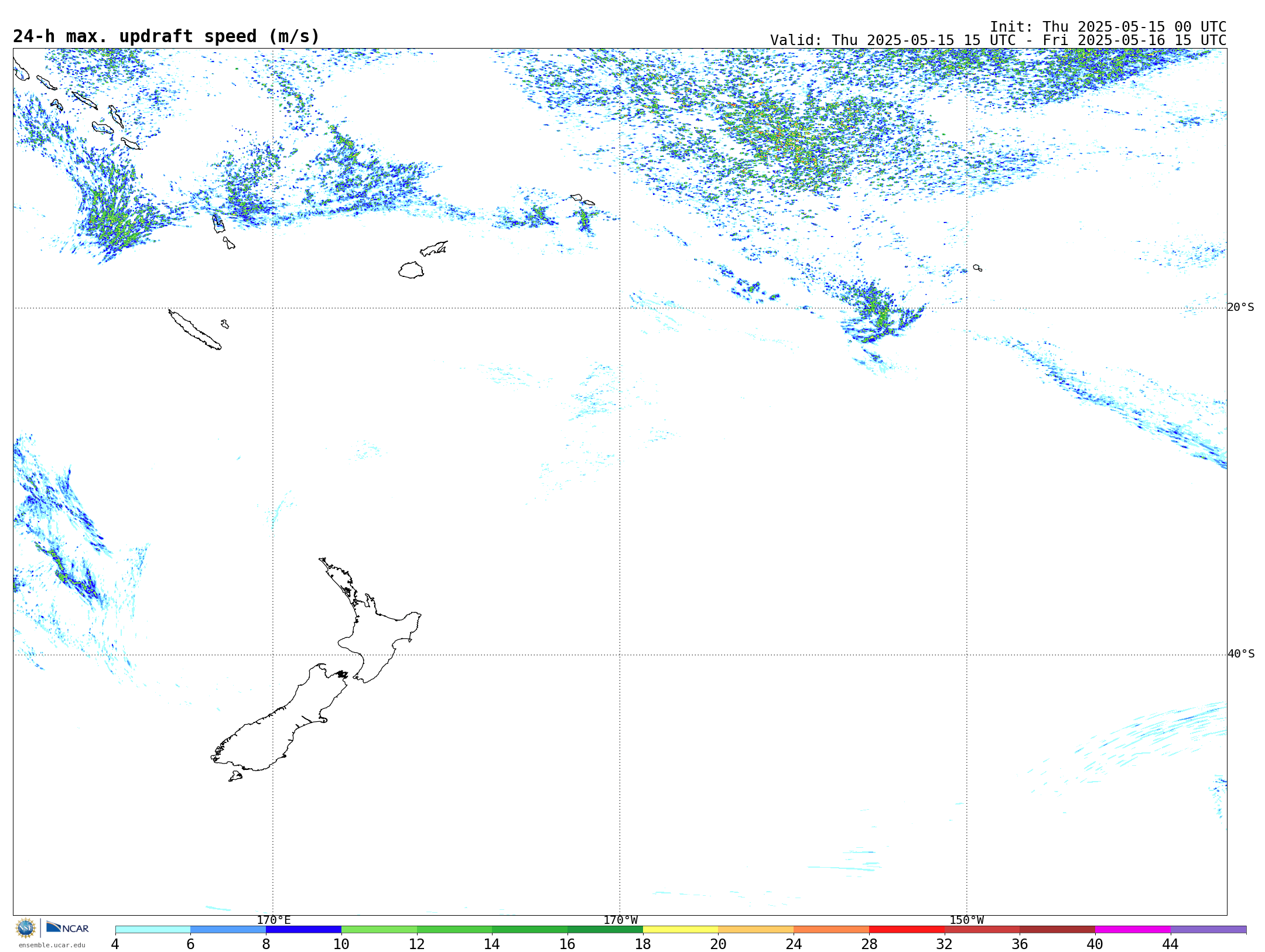Click the Viti Levu (Fiji) island outline
Image resolution: width=1265 pixels, height=952 pixels.
coord(411,270)
